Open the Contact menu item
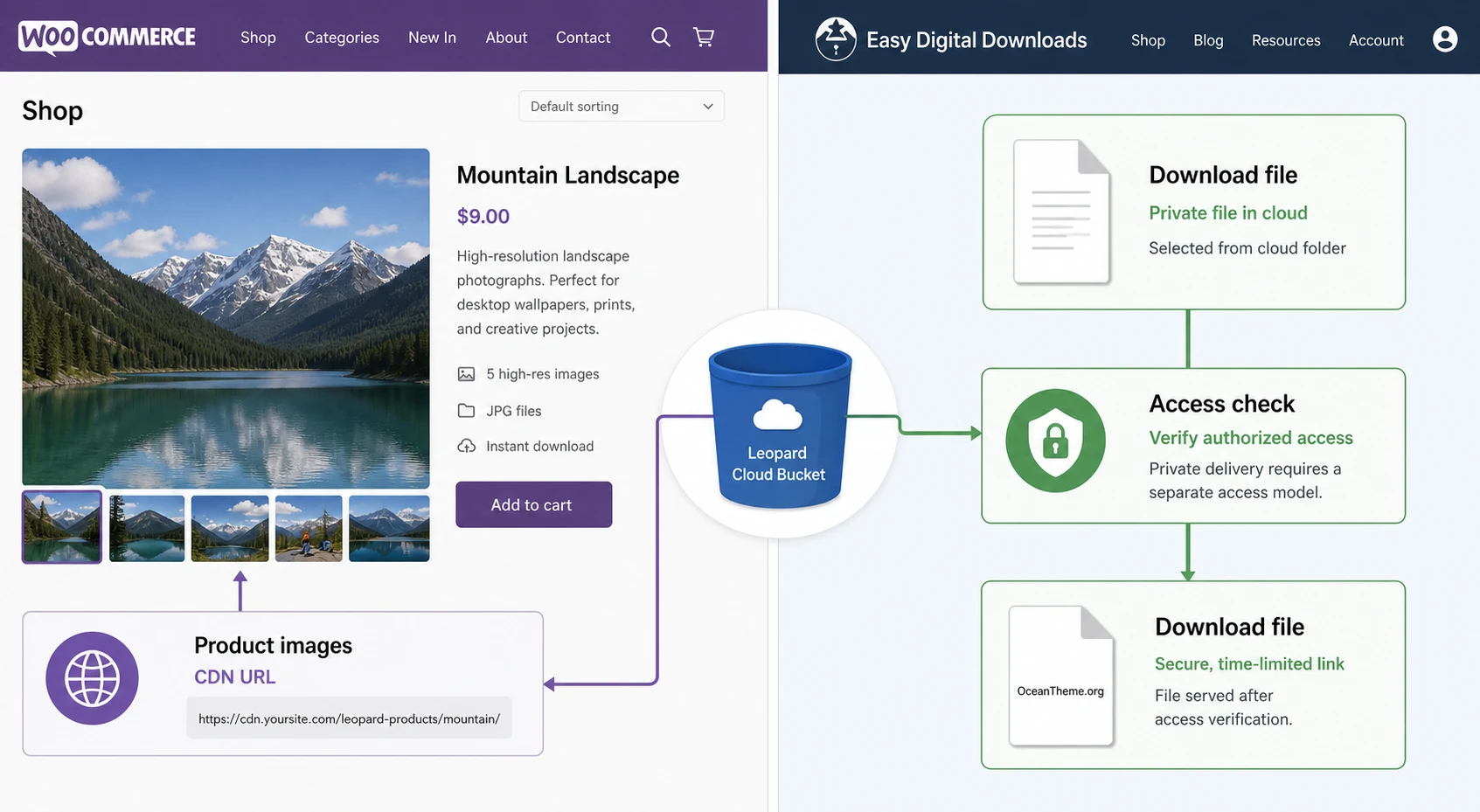 click(x=583, y=38)
